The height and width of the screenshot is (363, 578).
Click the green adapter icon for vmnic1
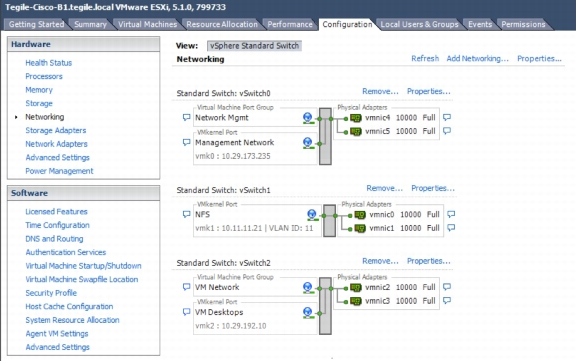pos(360,228)
